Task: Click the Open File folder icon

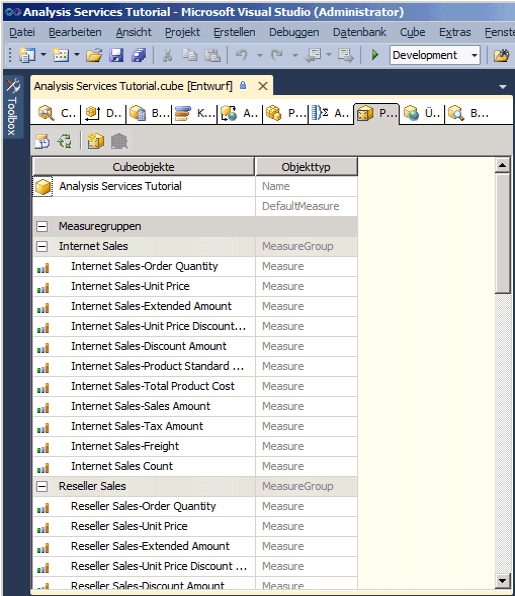Action: tap(94, 55)
